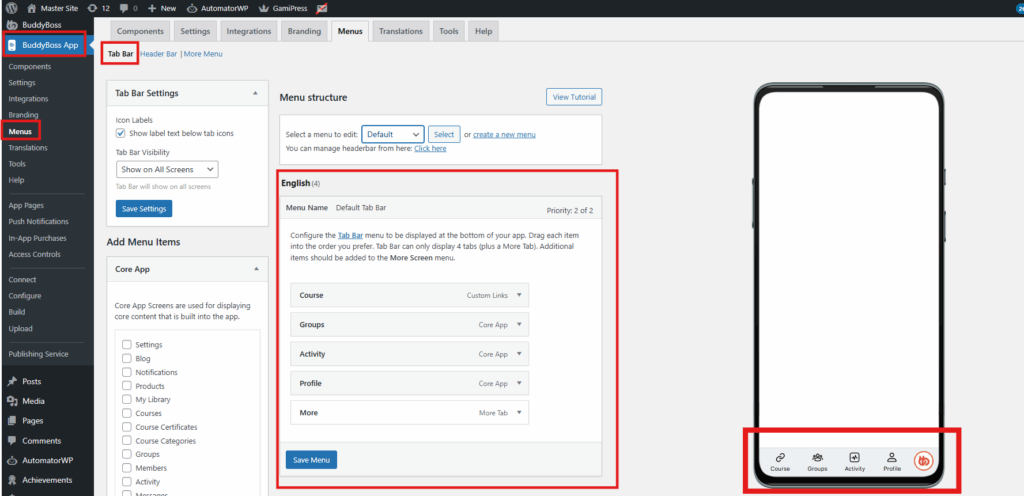
Task: Click the Select button next to dropdown
Action: [x=444, y=134]
